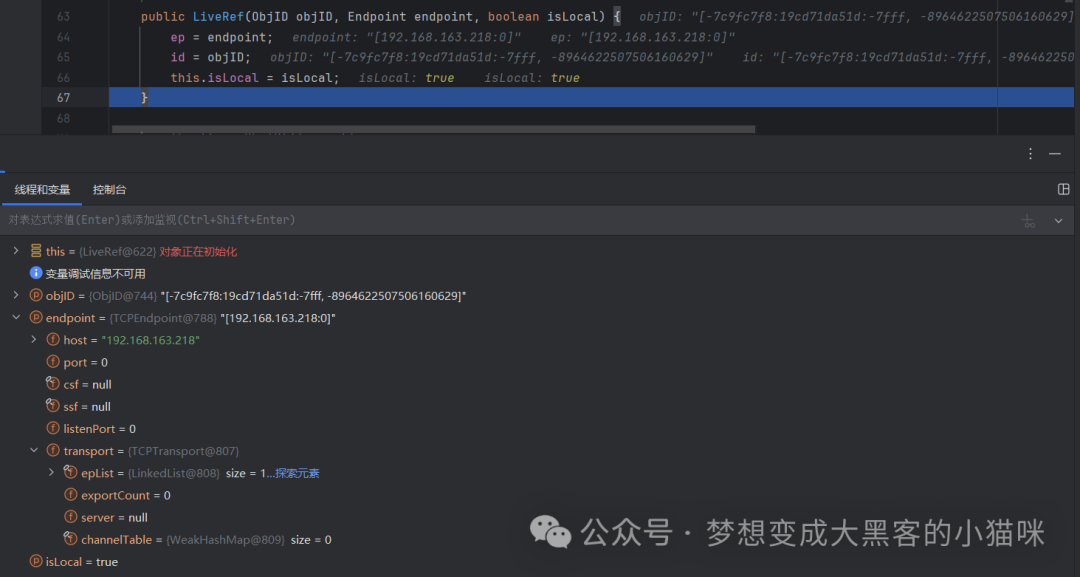1080x577 pixels.
Task: Expand the this LiveRef node
Action: tap(16, 251)
